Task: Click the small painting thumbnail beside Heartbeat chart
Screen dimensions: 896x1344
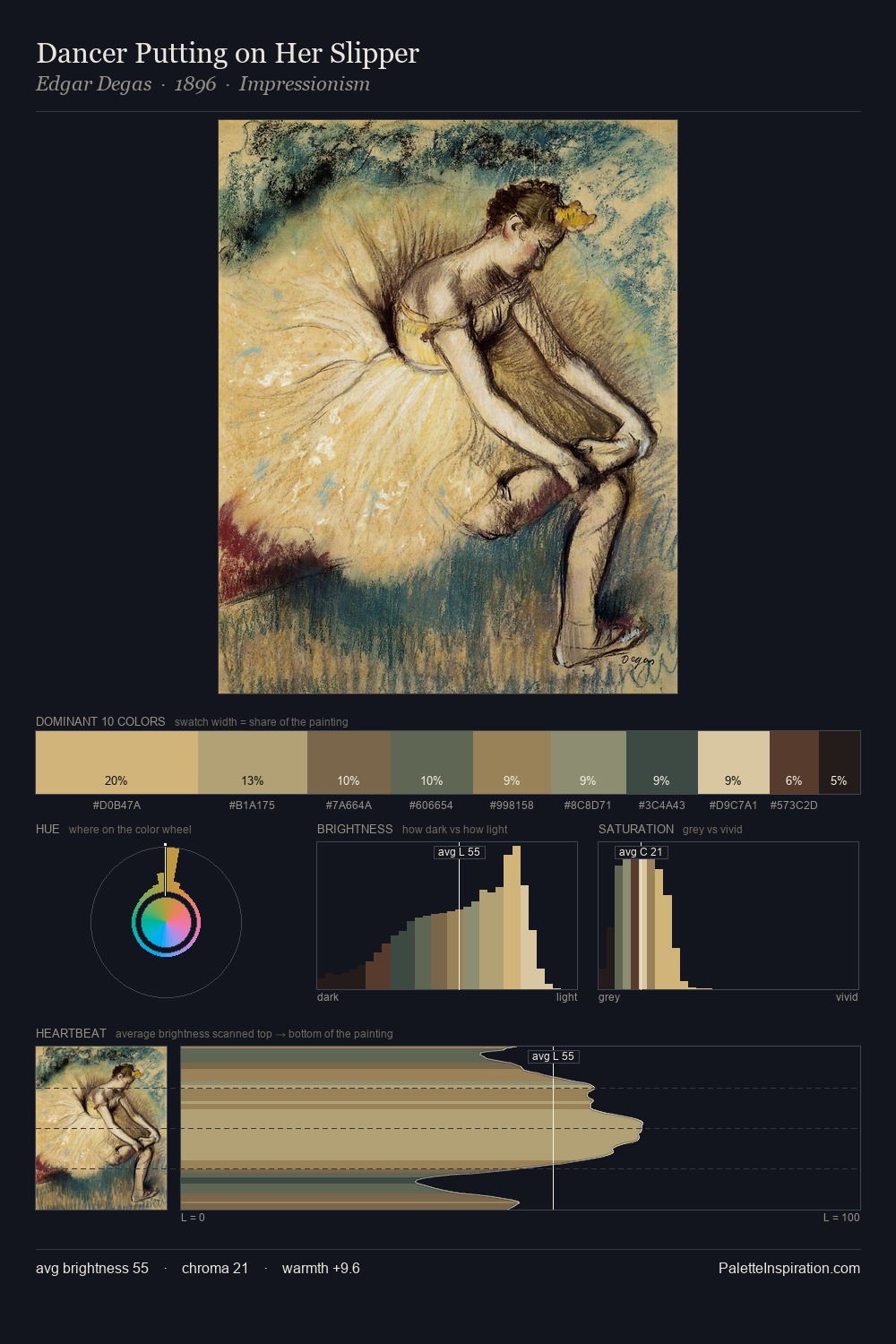Action: coord(101,1128)
